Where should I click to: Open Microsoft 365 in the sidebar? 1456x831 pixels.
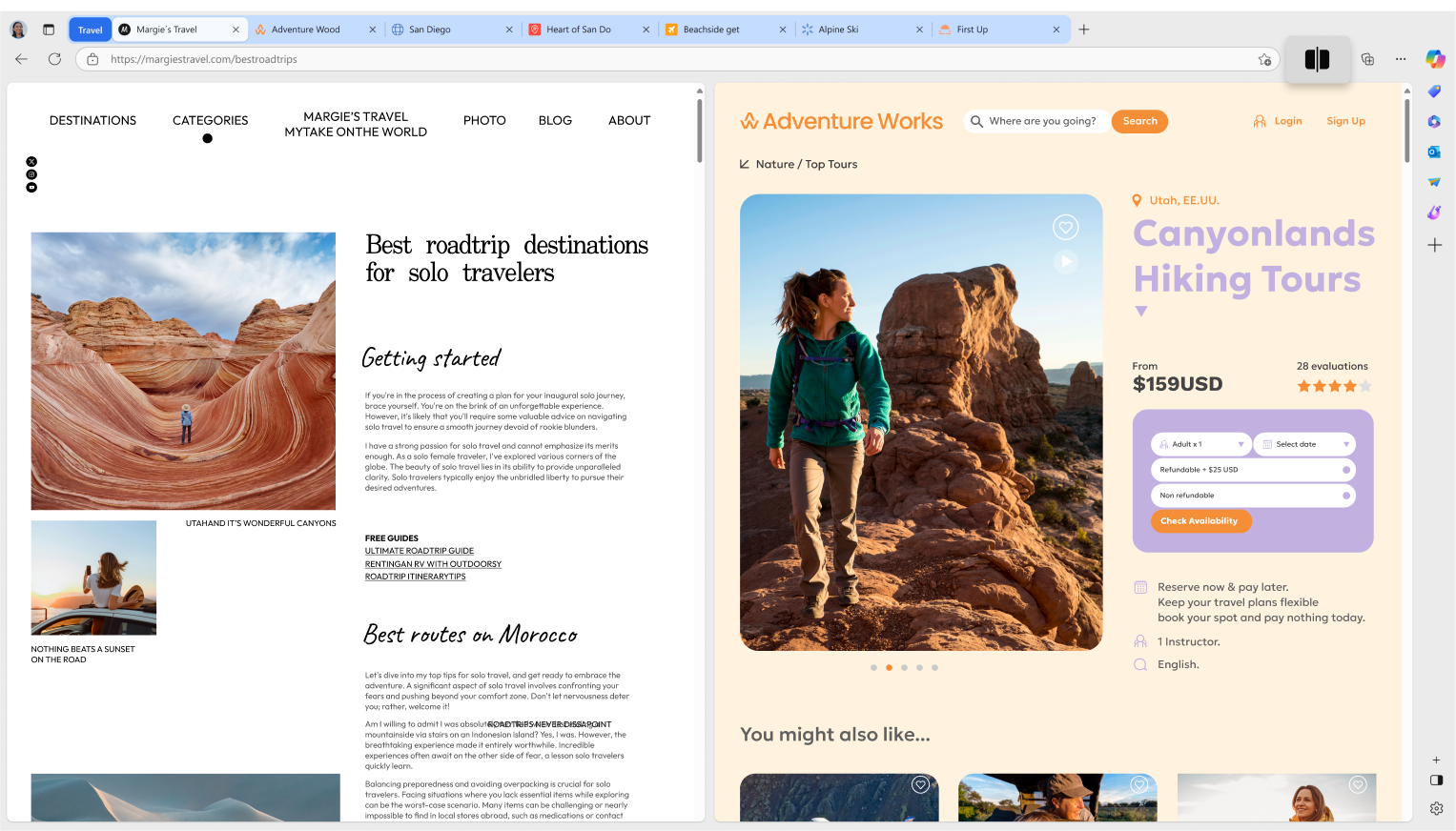(1434, 121)
